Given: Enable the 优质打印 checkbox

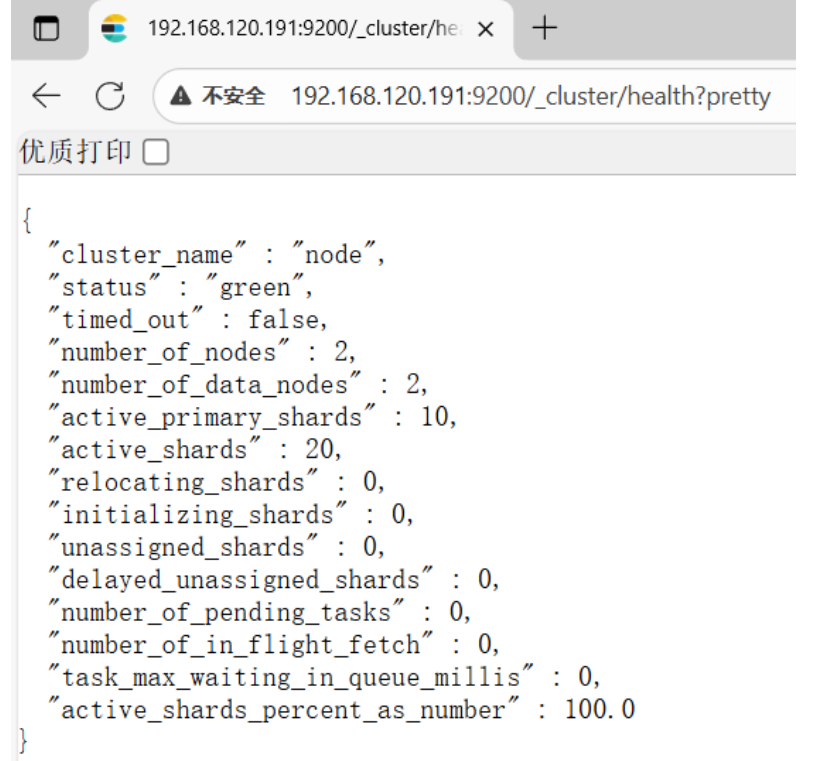Looking at the screenshot, I should pos(156,153).
